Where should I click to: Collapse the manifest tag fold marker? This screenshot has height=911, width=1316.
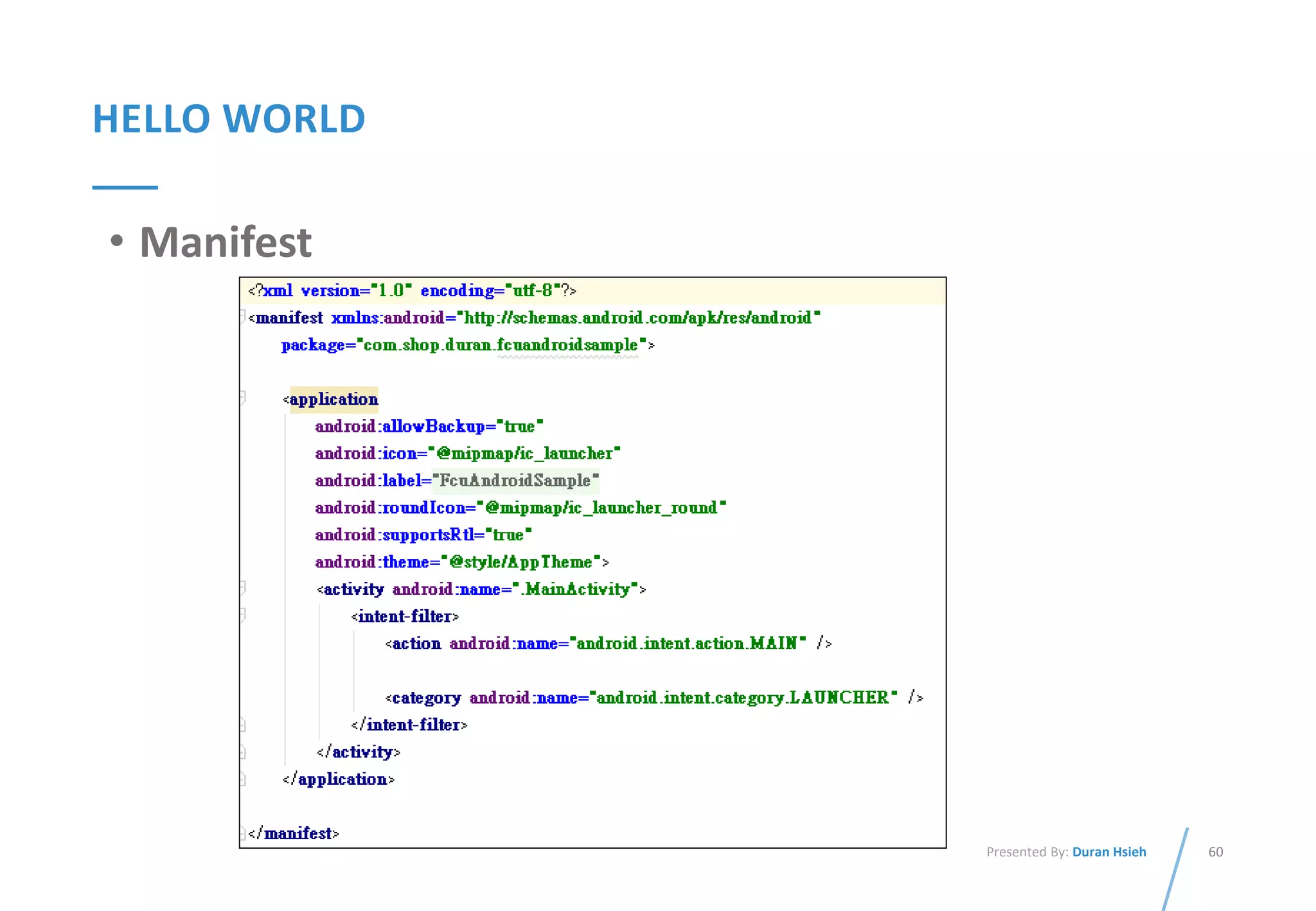243,316
